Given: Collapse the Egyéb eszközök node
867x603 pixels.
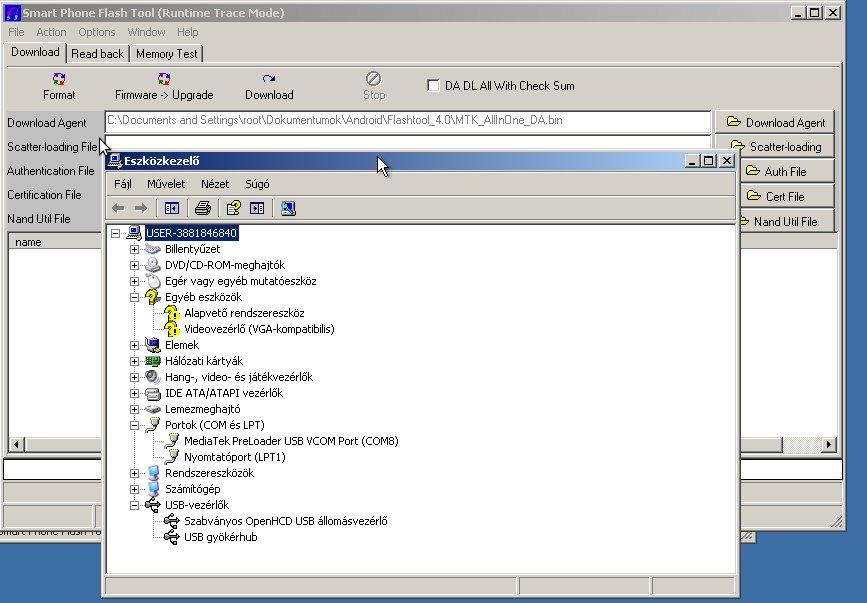Looking at the screenshot, I should [134, 297].
